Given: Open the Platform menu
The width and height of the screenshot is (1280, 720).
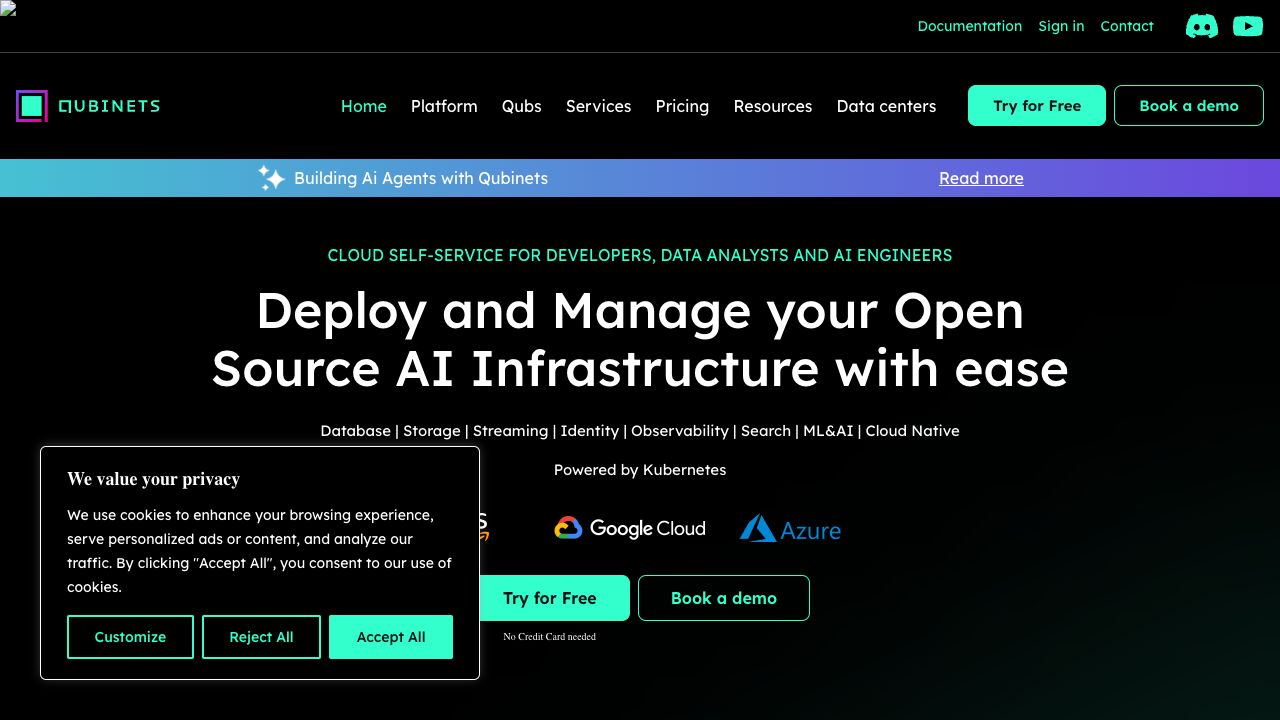Looking at the screenshot, I should [x=444, y=106].
